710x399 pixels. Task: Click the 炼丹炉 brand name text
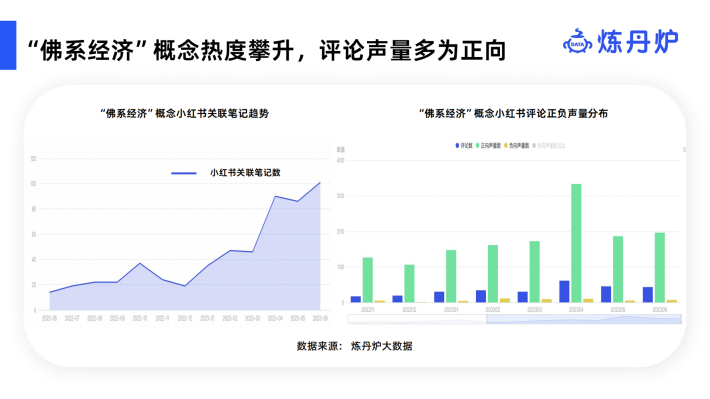coord(638,42)
